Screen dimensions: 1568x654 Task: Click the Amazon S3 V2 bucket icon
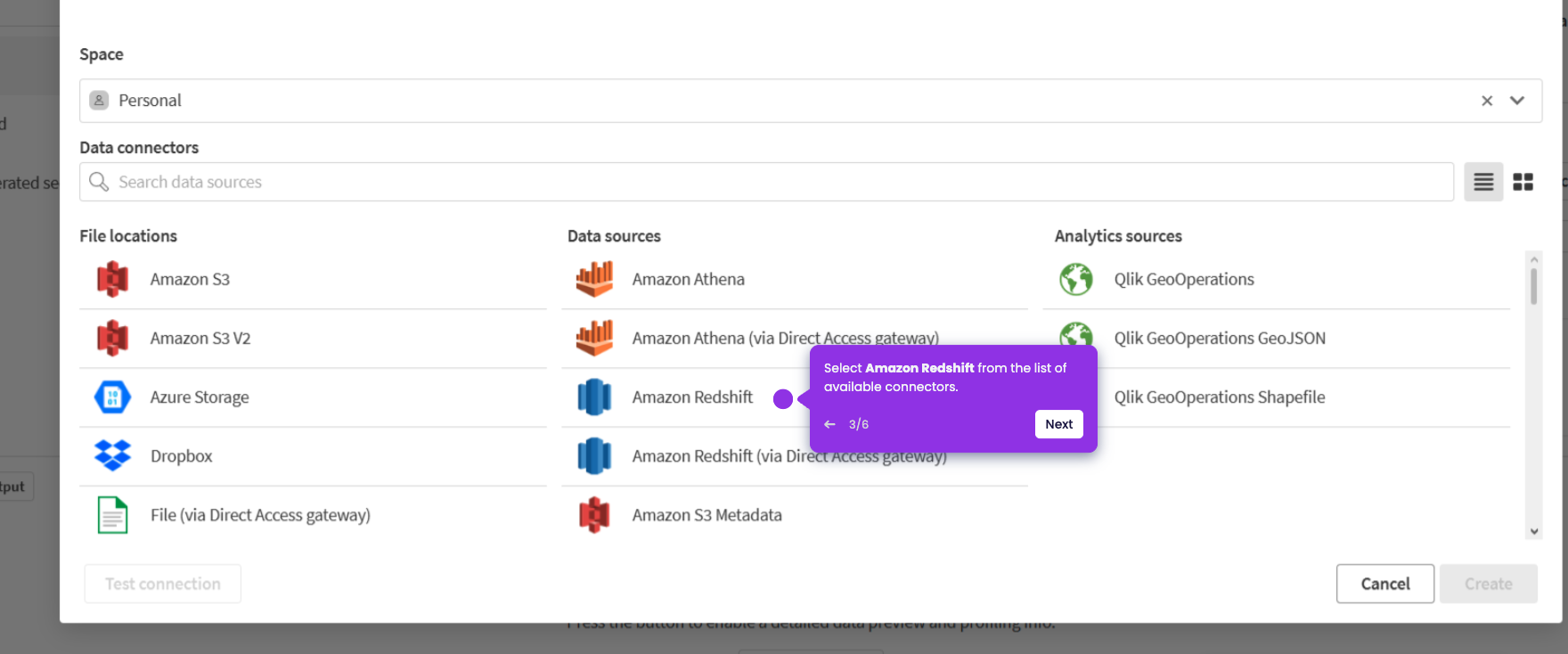112,338
